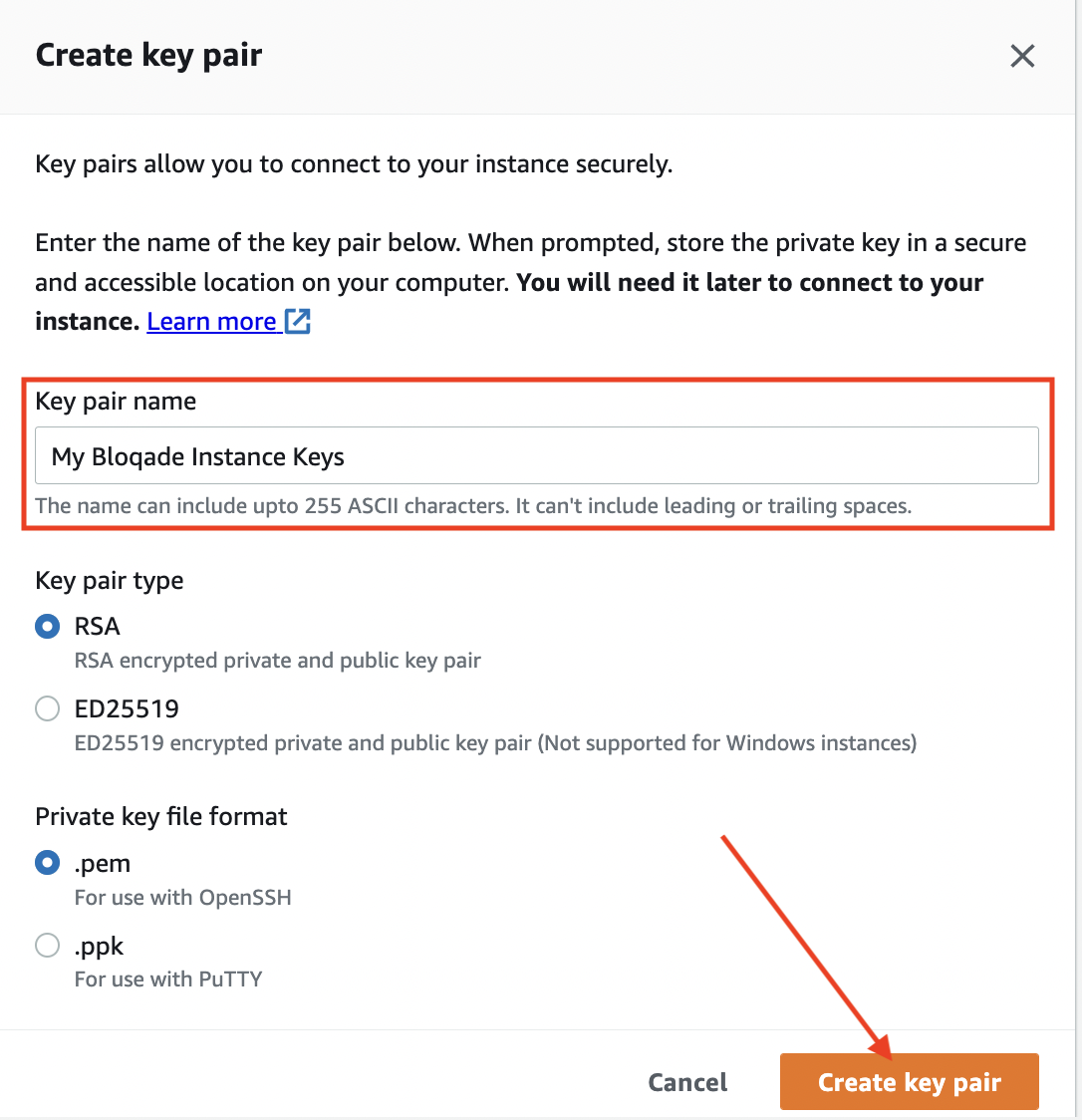Open the Learn more link

(211, 322)
